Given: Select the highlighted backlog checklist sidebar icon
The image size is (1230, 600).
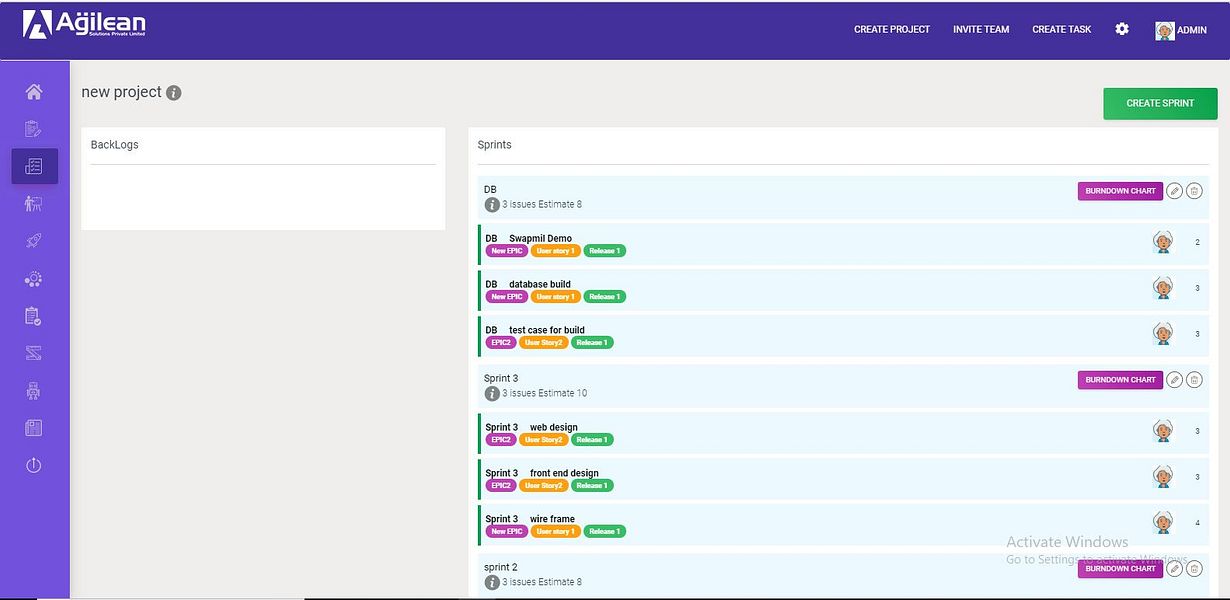Looking at the screenshot, I should click(34, 166).
